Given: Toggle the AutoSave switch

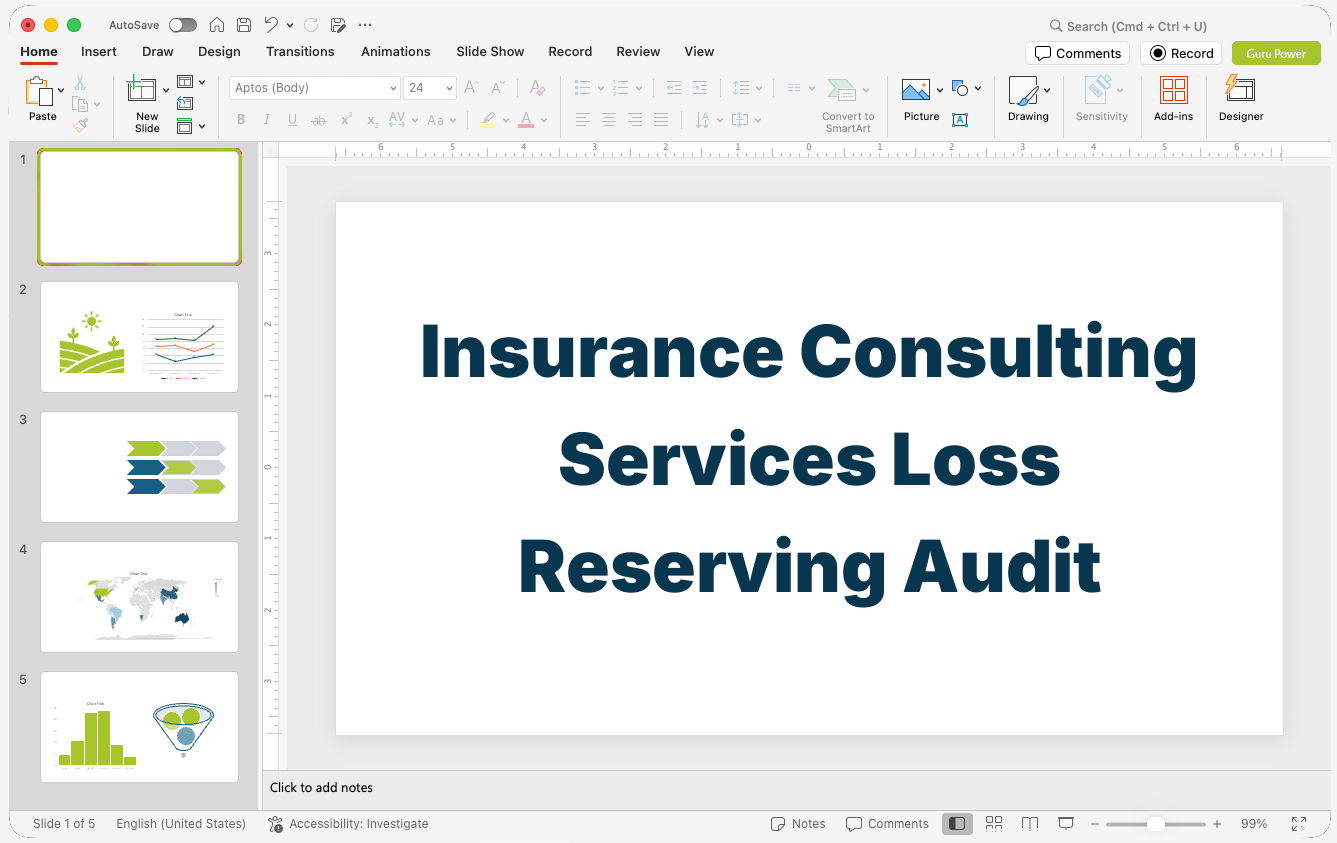Looking at the screenshot, I should [x=183, y=25].
